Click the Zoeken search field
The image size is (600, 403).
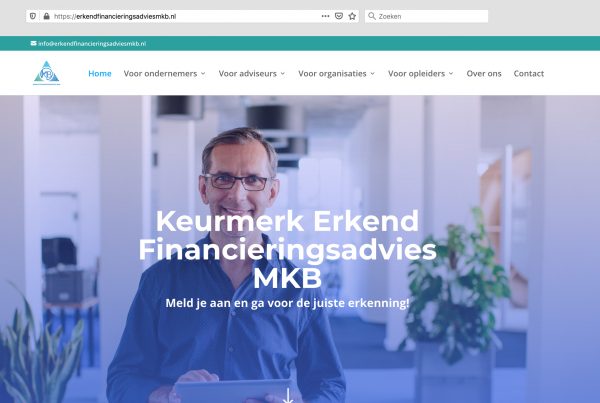click(426, 16)
